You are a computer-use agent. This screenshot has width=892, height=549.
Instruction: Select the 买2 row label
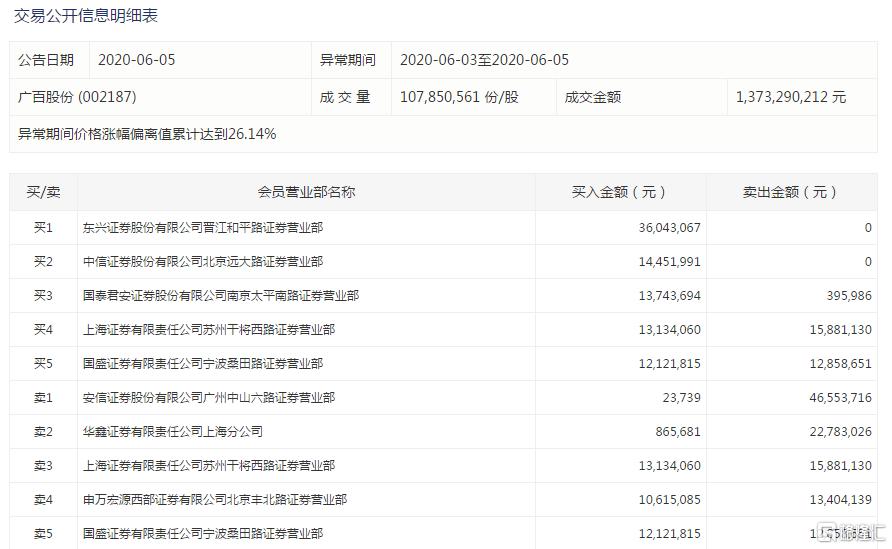point(43,262)
